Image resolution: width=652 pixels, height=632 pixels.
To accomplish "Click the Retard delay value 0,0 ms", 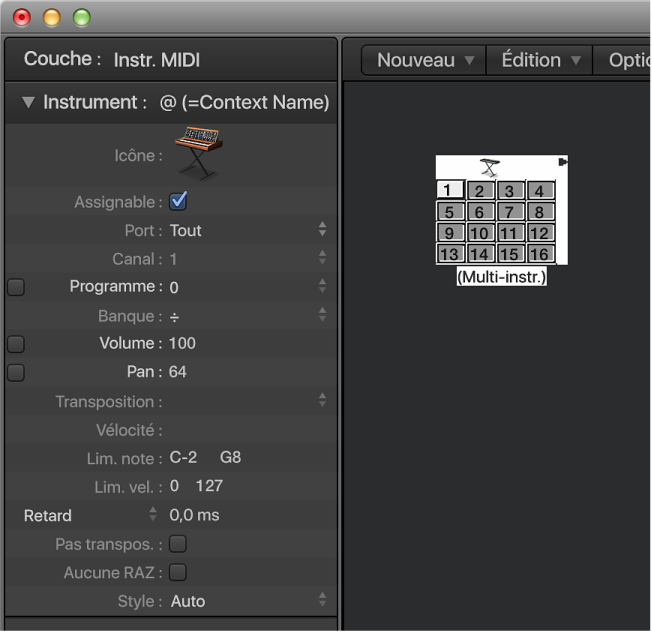I will [x=194, y=515].
